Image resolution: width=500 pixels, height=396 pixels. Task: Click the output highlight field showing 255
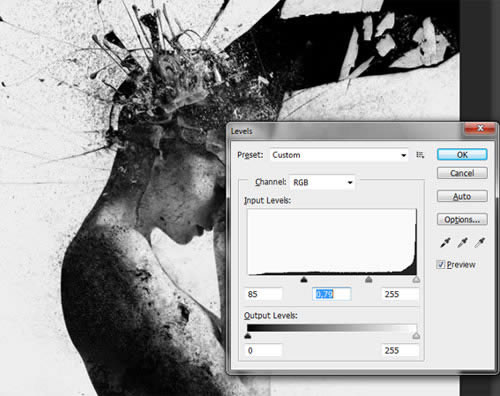pos(400,350)
